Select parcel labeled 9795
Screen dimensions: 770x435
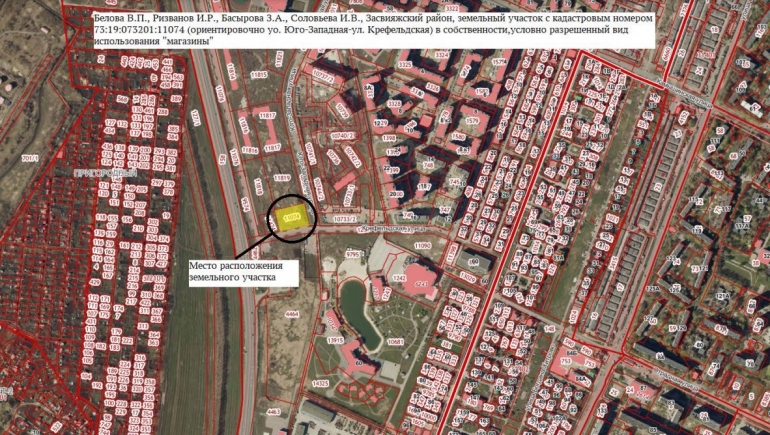(352, 255)
